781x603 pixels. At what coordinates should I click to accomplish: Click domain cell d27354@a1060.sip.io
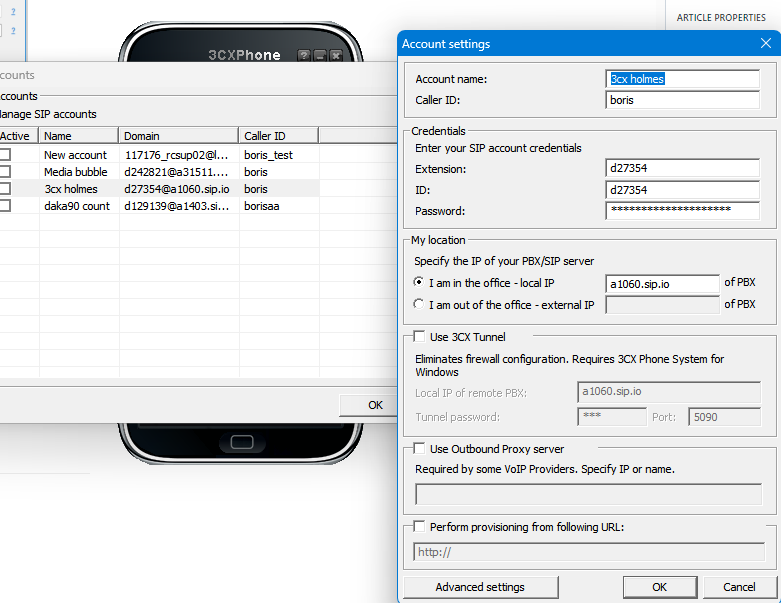177,189
